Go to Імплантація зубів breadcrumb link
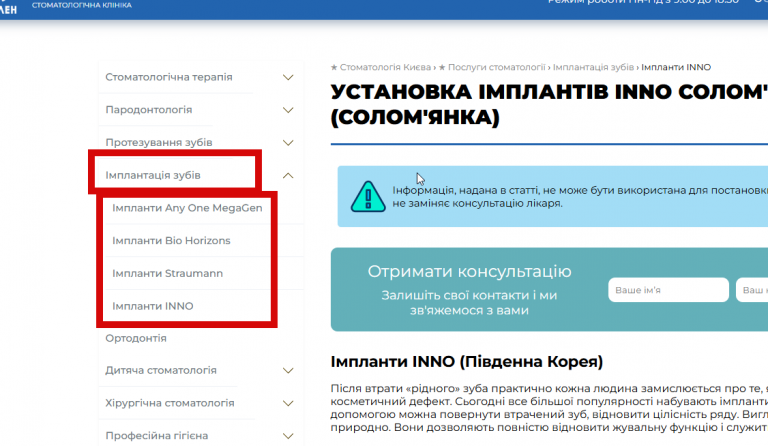The image size is (768, 446). [593, 67]
